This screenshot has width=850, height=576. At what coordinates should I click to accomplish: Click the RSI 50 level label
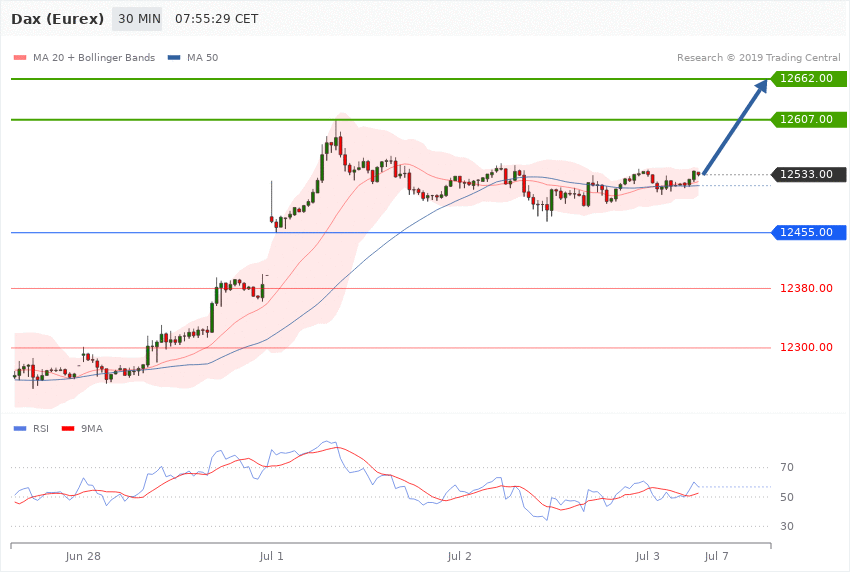pos(787,497)
